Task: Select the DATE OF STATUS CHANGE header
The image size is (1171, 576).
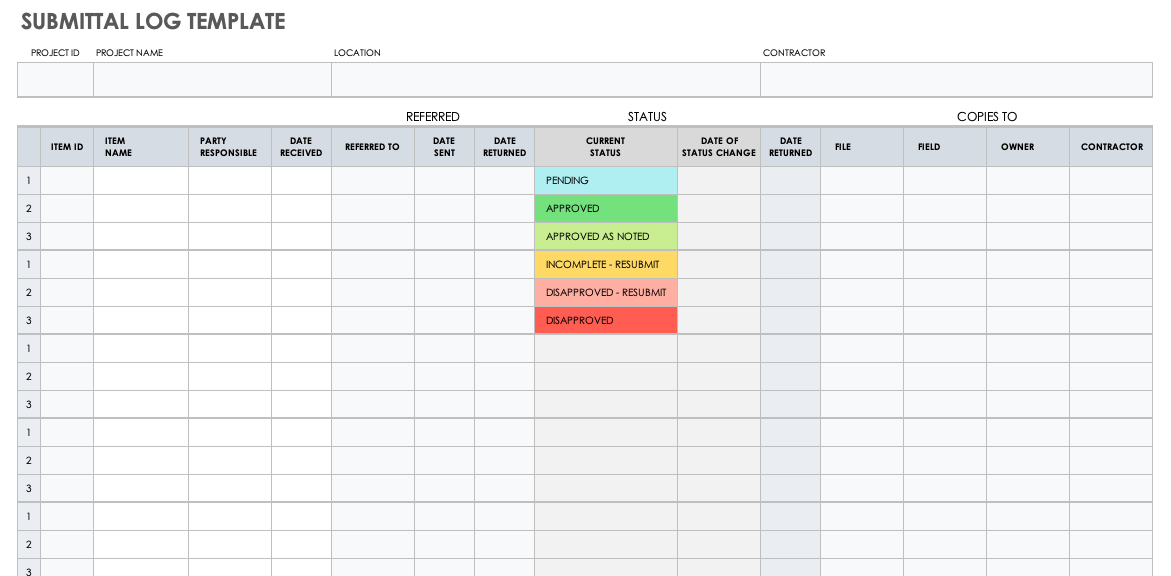Action: pos(719,147)
